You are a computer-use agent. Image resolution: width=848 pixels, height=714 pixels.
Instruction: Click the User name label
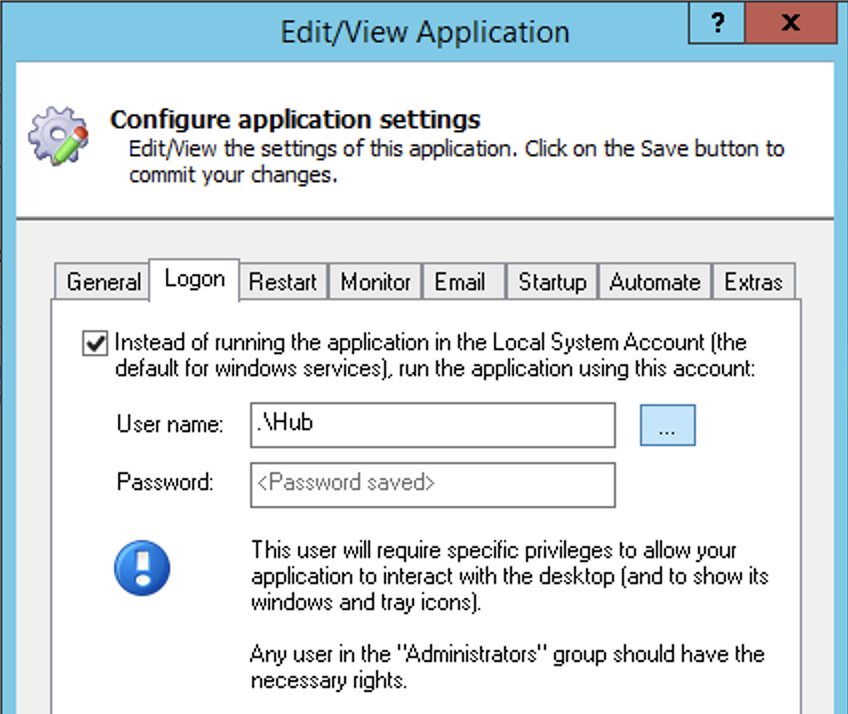tap(170, 424)
